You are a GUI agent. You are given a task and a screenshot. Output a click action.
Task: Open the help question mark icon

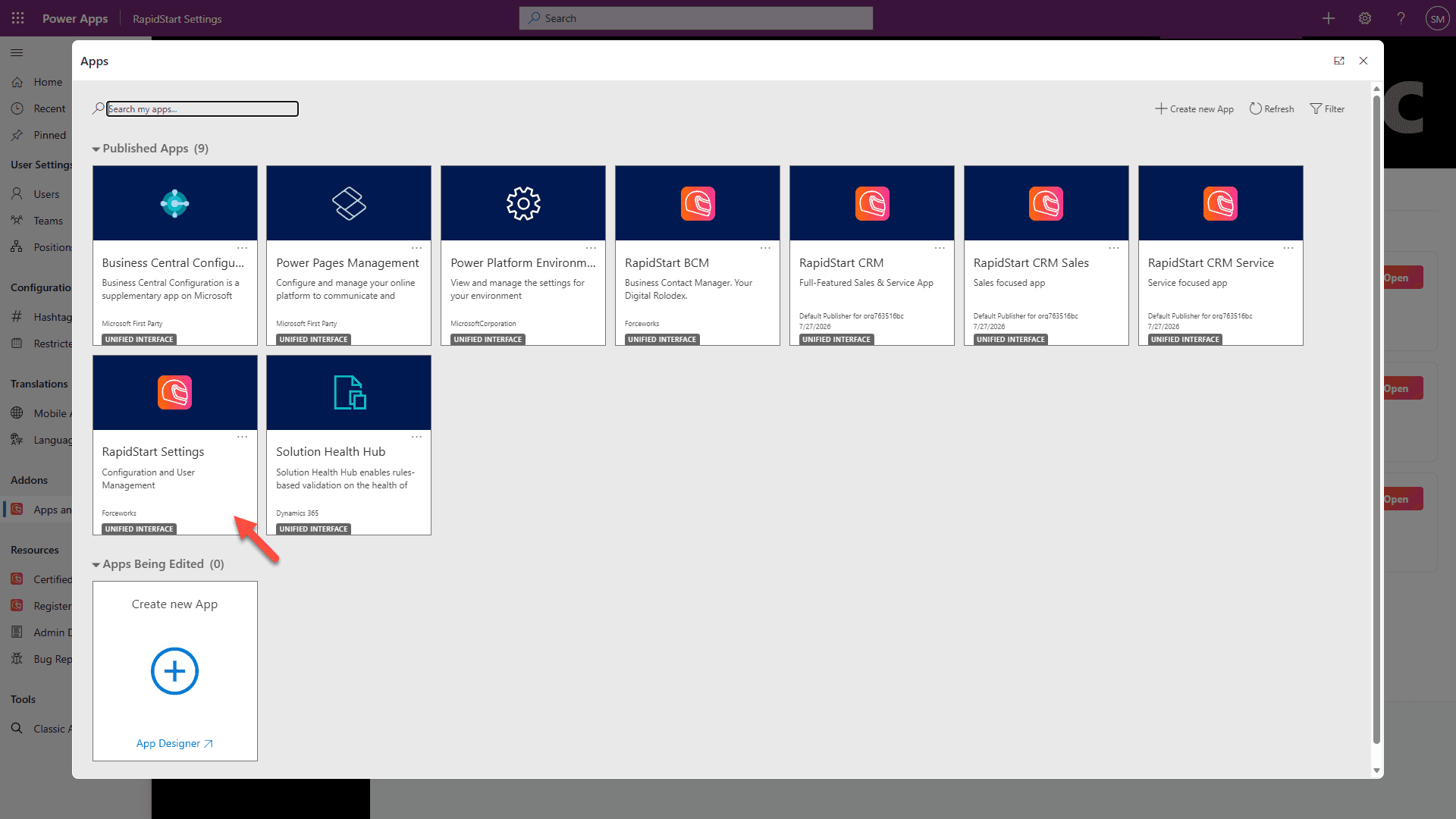[x=1401, y=18]
